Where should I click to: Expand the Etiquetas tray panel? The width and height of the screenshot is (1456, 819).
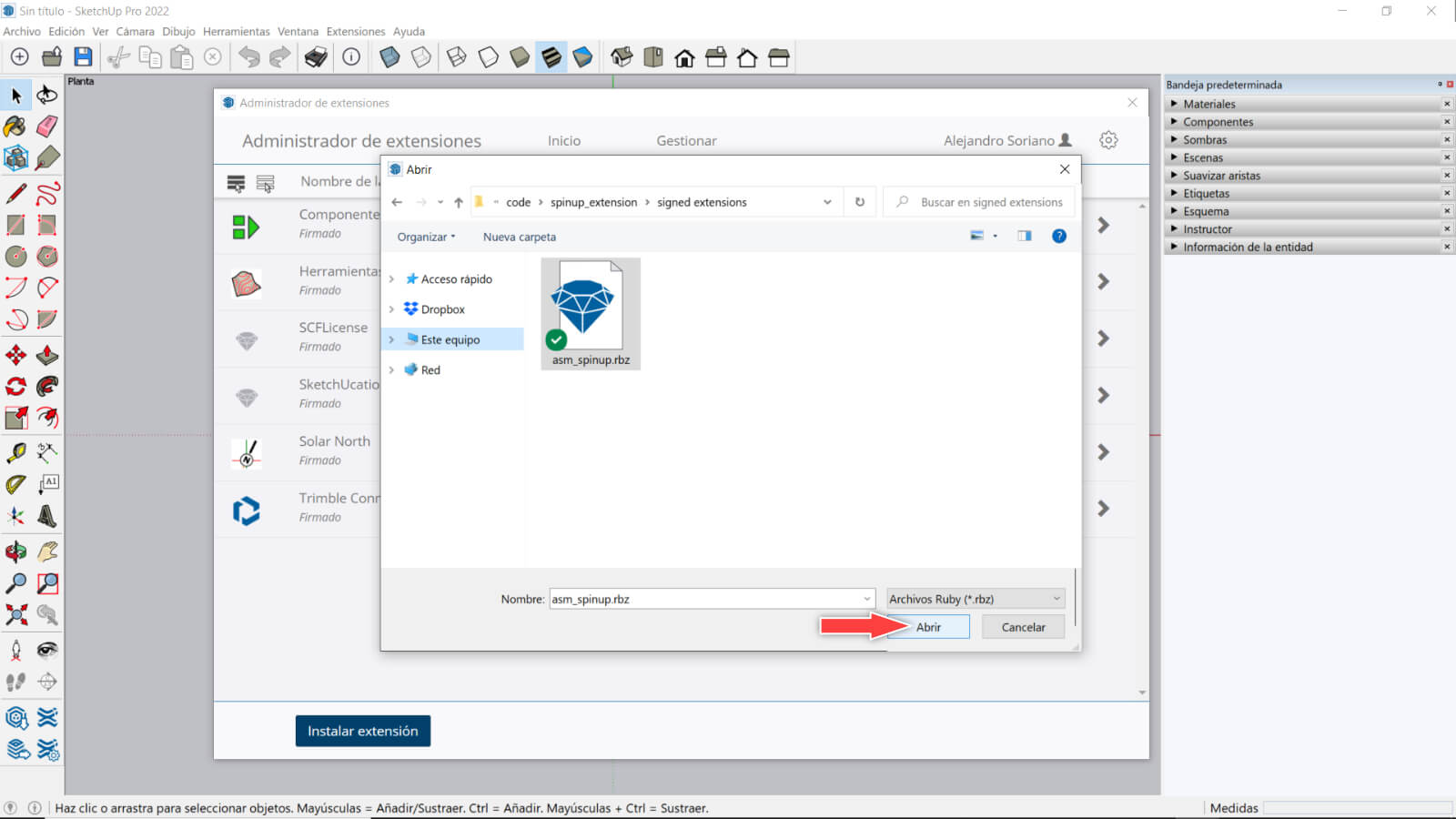1174,193
